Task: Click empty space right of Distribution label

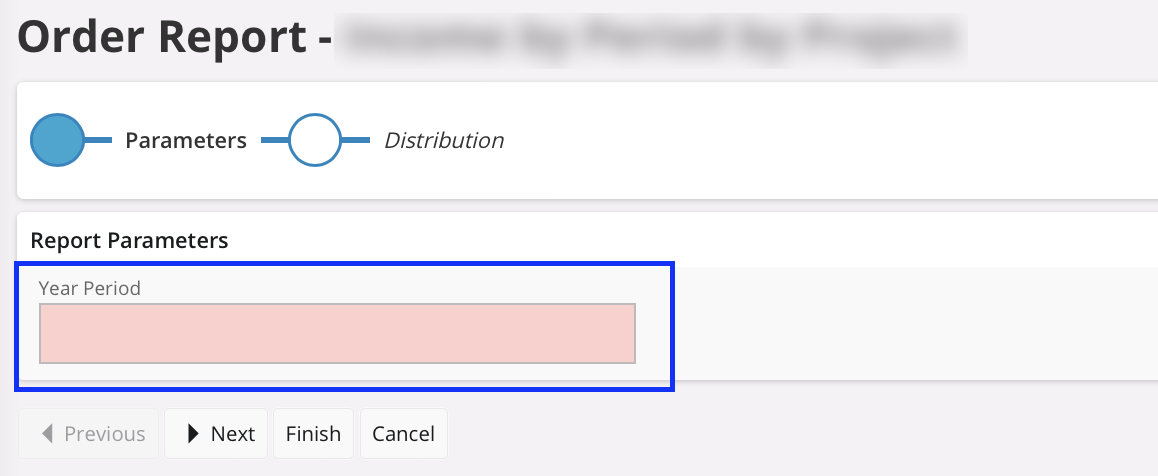Action: coord(800,141)
